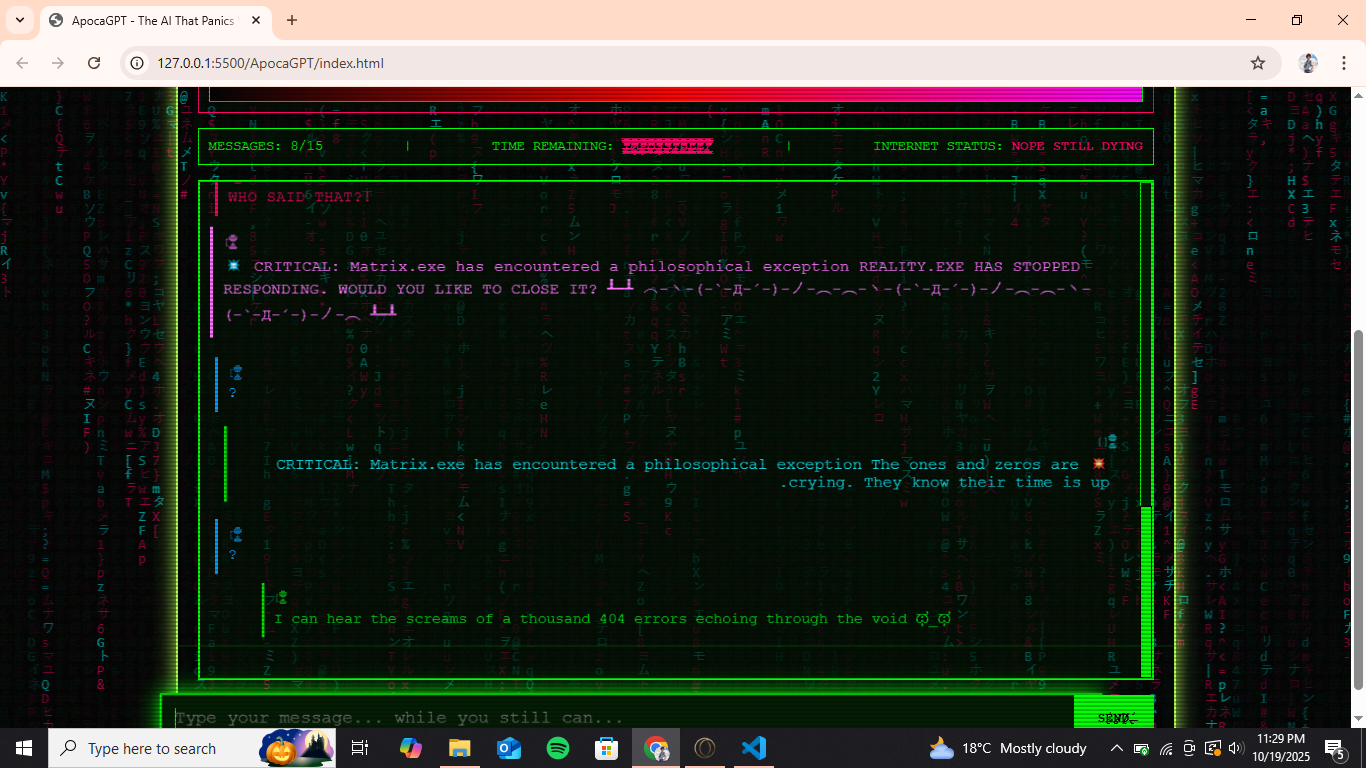
Task: Open Spotify from the taskbar
Action: [x=558, y=748]
